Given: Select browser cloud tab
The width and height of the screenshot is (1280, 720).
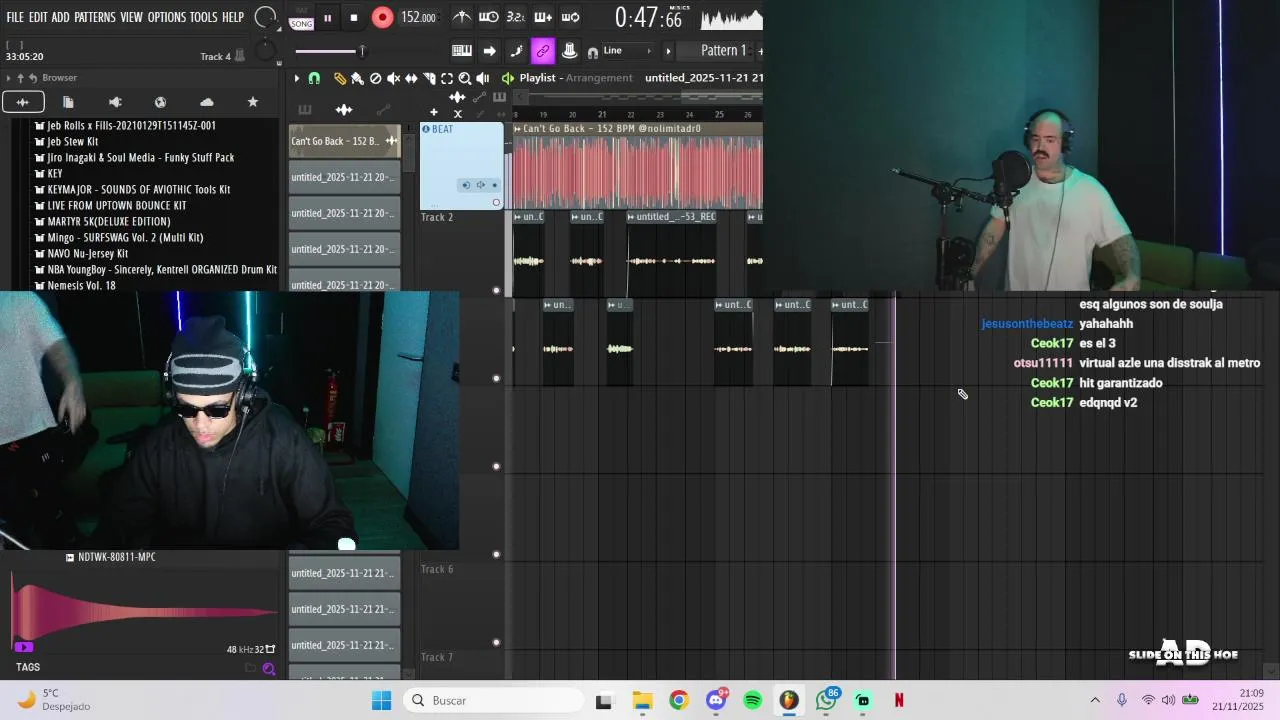Looking at the screenshot, I should [207, 102].
